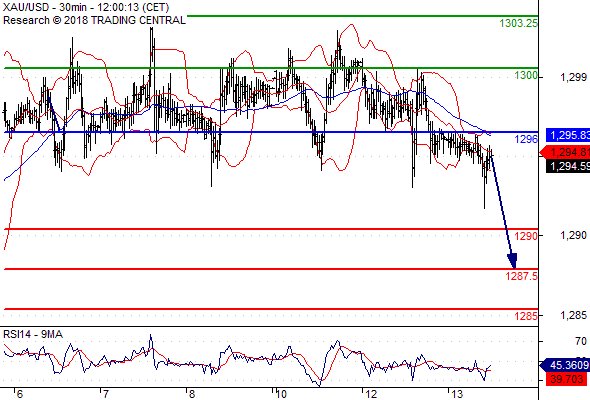The width and height of the screenshot is (590, 400).
Task: Click the 1300 green resistance level label
Action: coord(526,75)
